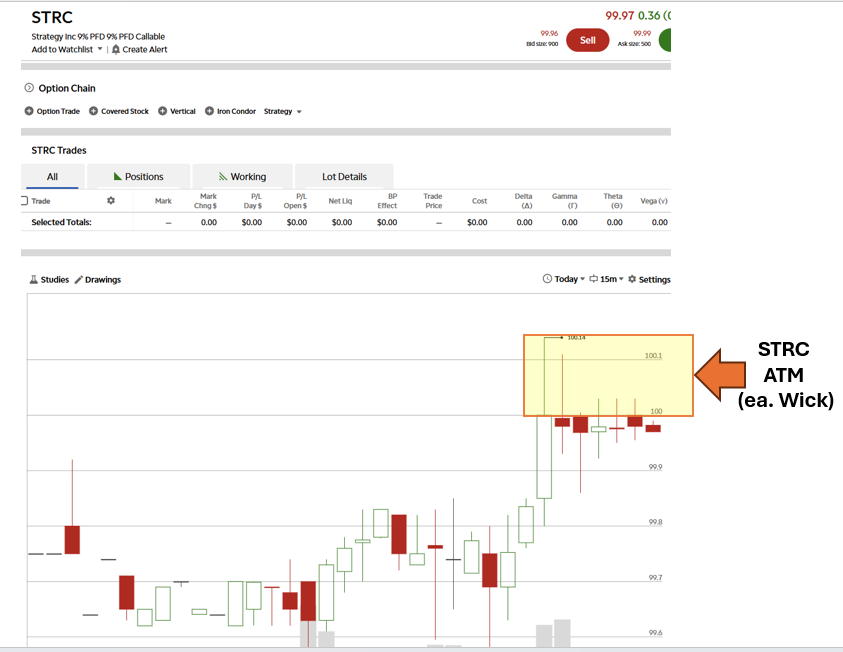Click plus icon beside Vertical

click(x=162, y=111)
